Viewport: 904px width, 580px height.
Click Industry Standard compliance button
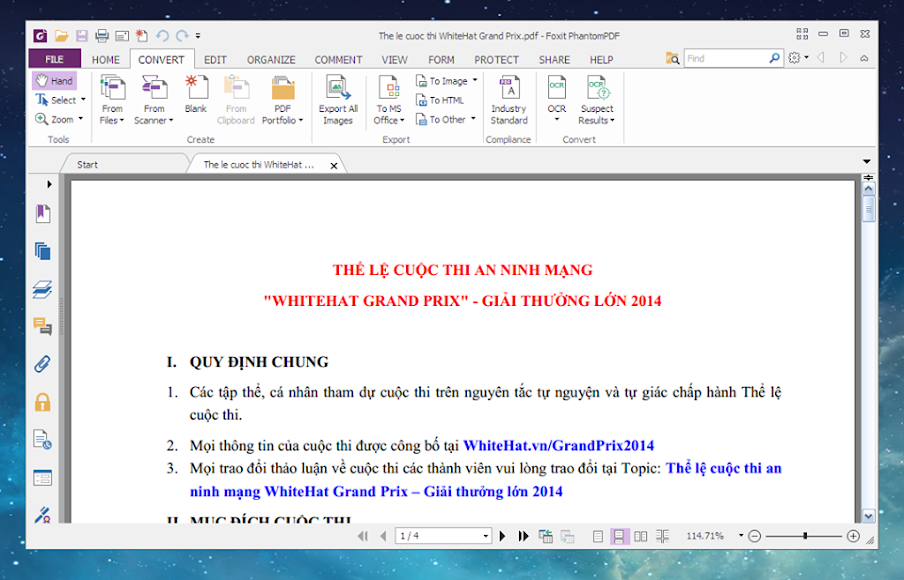pos(509,99)
